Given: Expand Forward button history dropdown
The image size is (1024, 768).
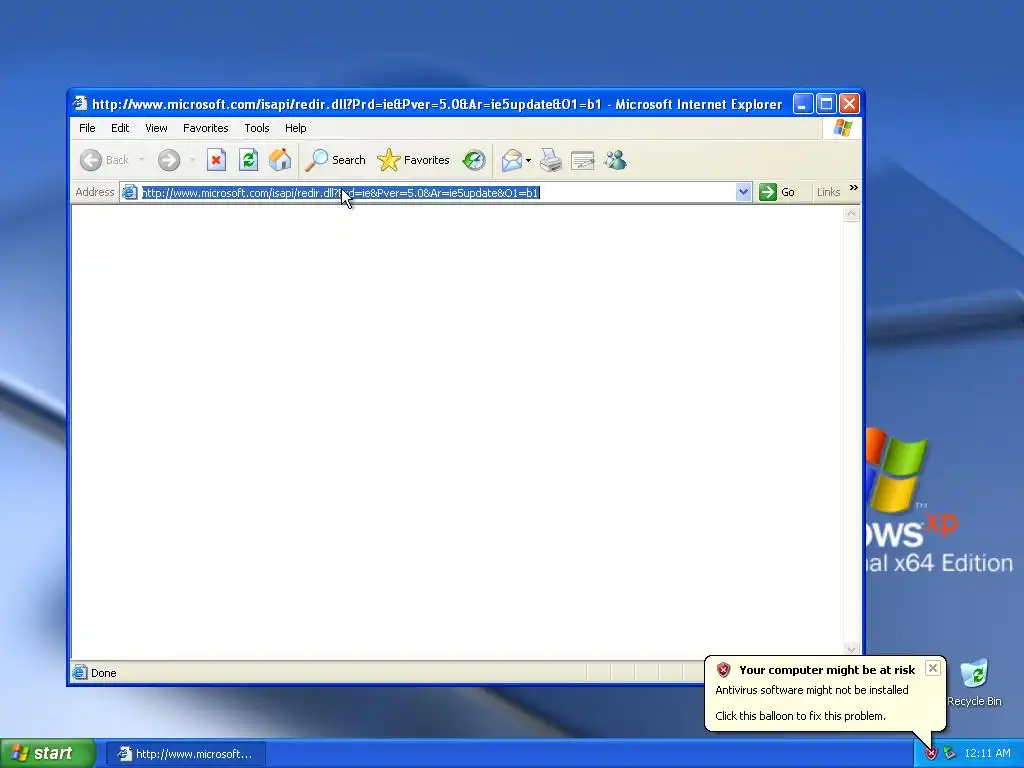Looking at the screenshot, I should click(x=192, y=160).
